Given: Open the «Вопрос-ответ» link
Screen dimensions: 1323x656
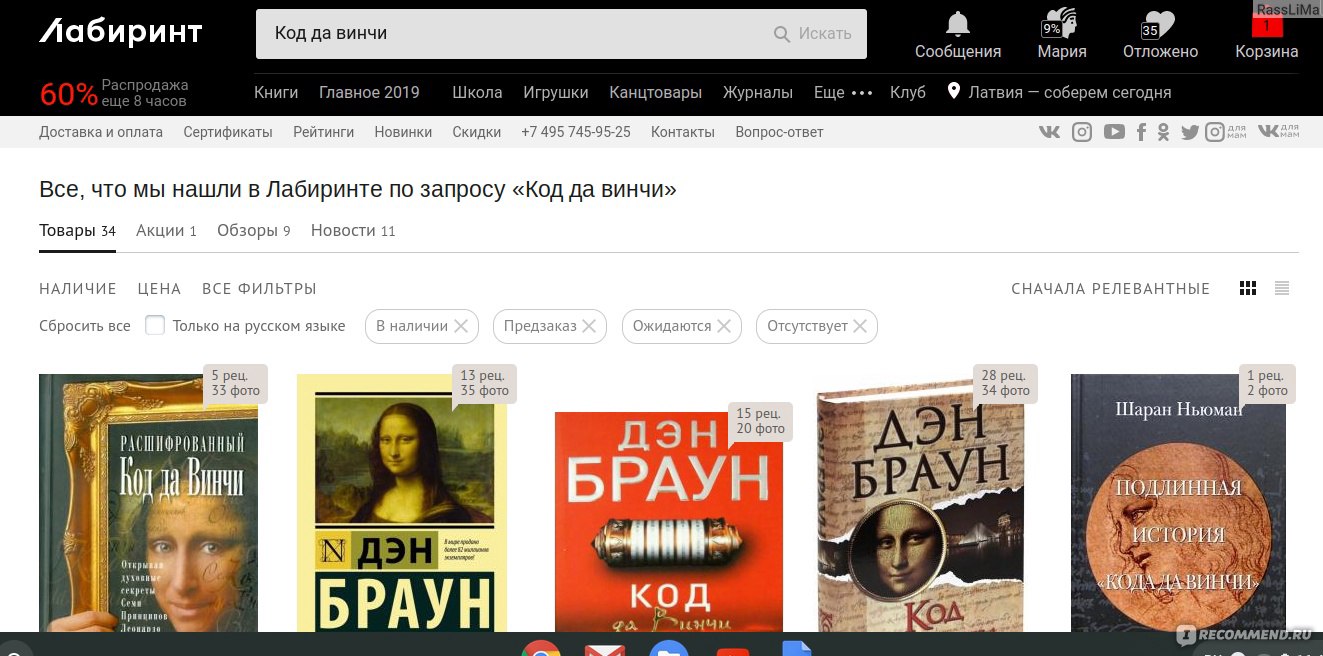Looking at the screenshot, I should [779, 132].
